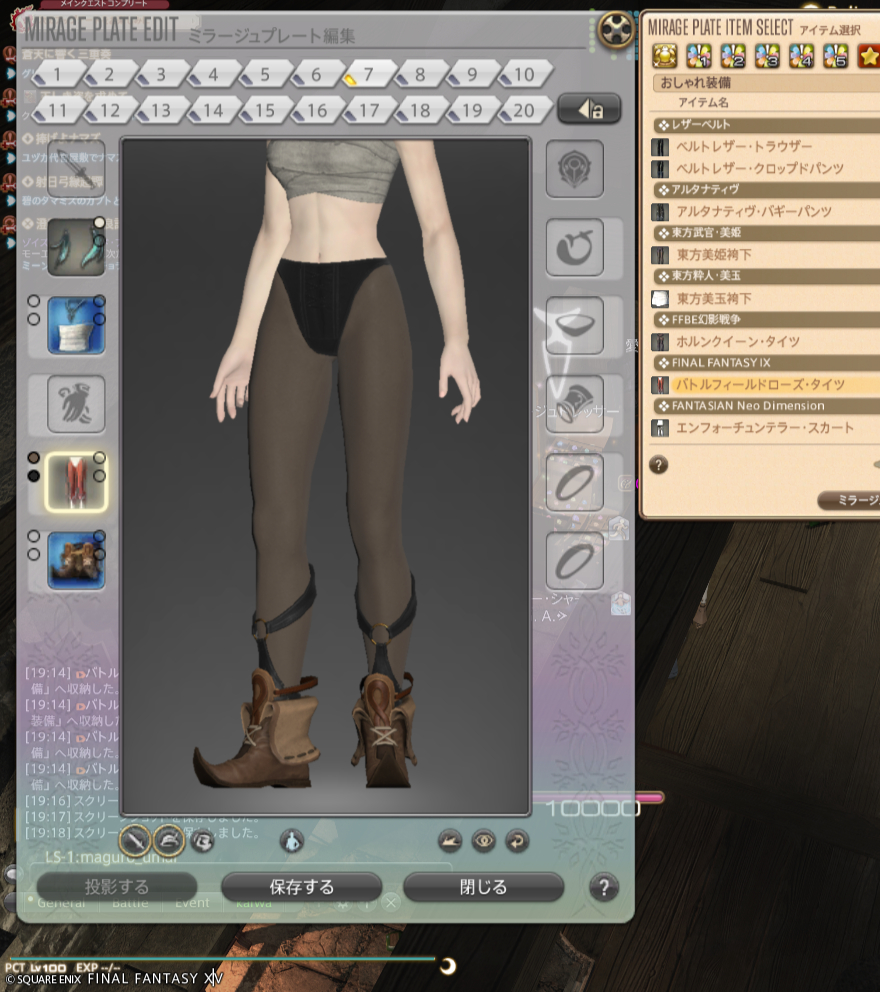Click the first dye color dot on legs slot
This screenshot has height=992, width=880.
(x=33, y=458)
